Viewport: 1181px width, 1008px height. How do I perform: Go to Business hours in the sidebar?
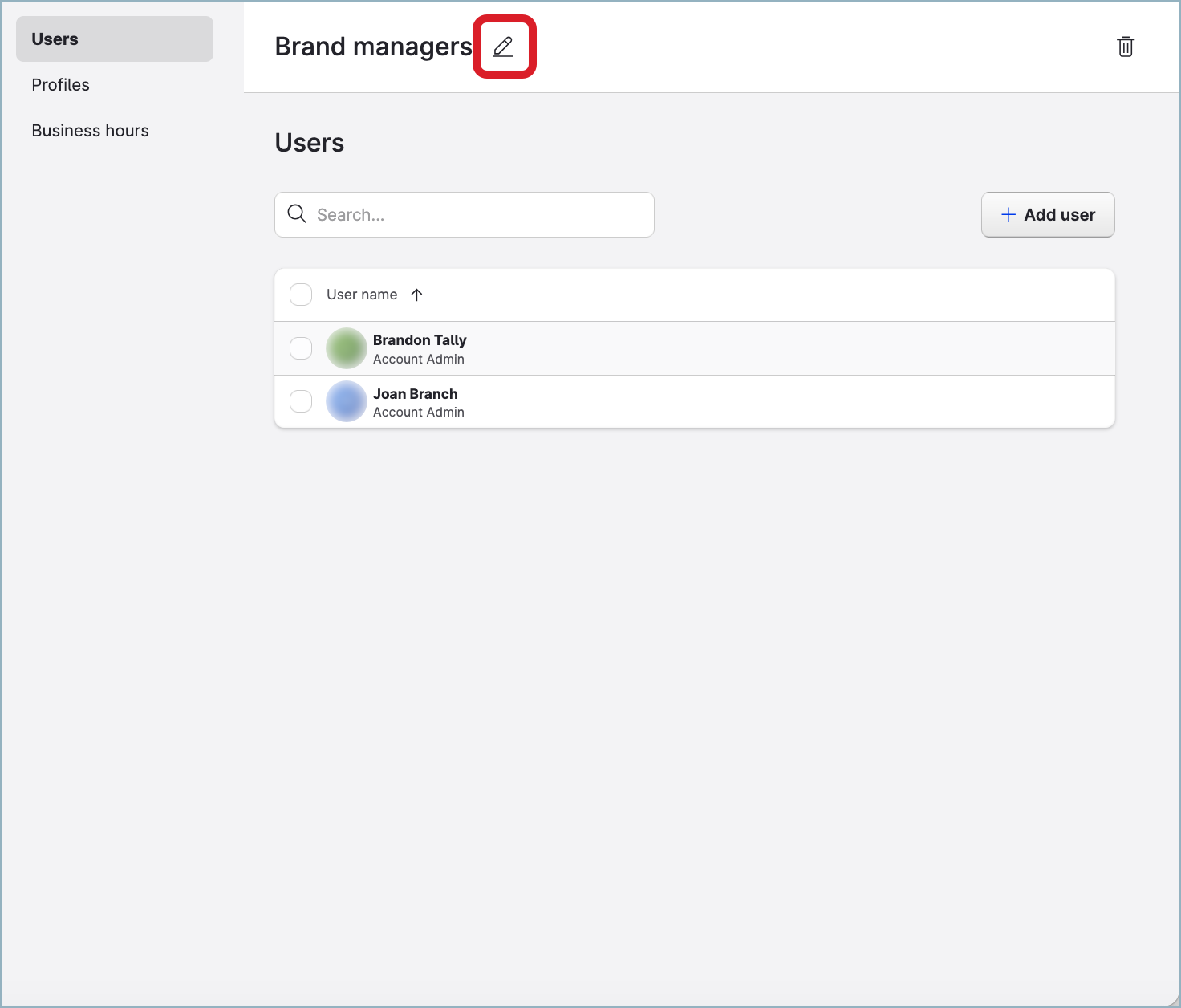click(x=91, y=131)
